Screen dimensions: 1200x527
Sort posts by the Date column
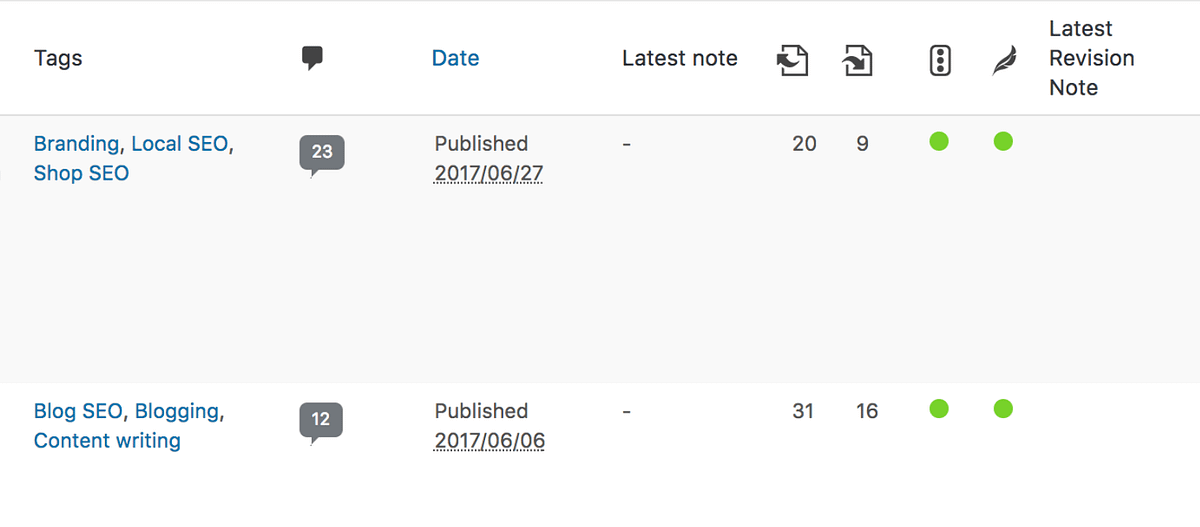pyautogui.click(x=455, y=58)
